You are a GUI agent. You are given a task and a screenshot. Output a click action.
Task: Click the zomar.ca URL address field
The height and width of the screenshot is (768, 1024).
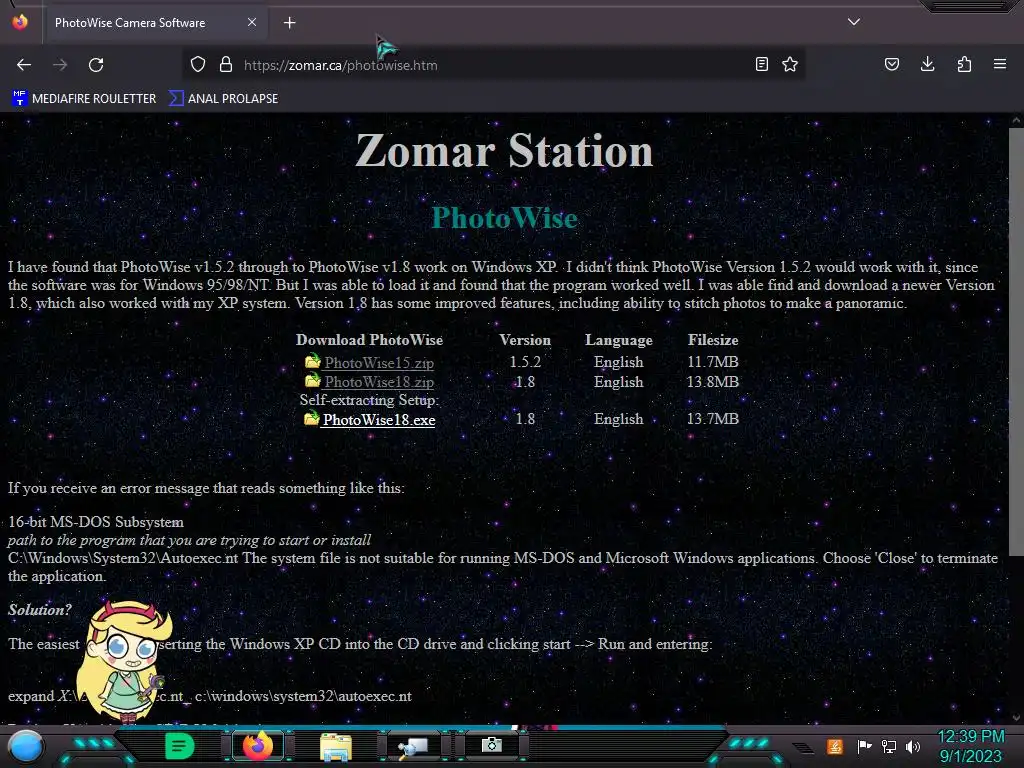(x=493, y=65)
